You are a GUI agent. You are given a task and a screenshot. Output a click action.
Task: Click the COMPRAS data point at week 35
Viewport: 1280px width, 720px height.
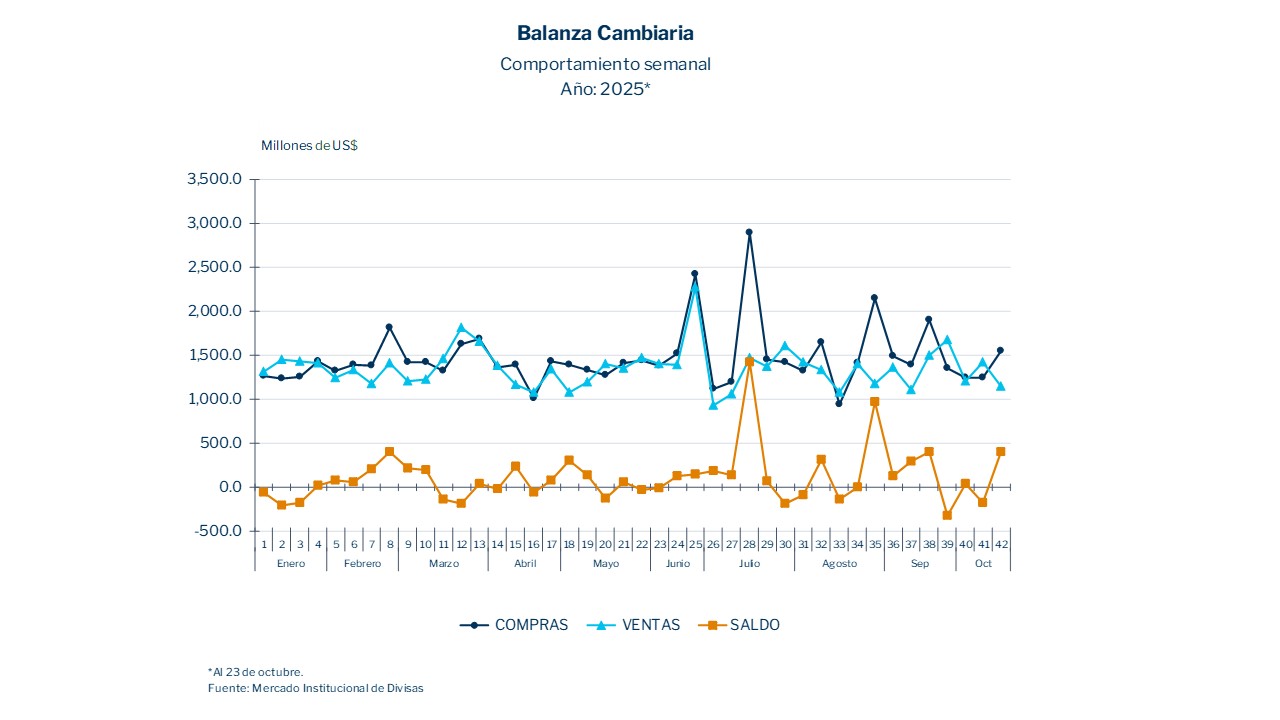[x=874, y=297]
